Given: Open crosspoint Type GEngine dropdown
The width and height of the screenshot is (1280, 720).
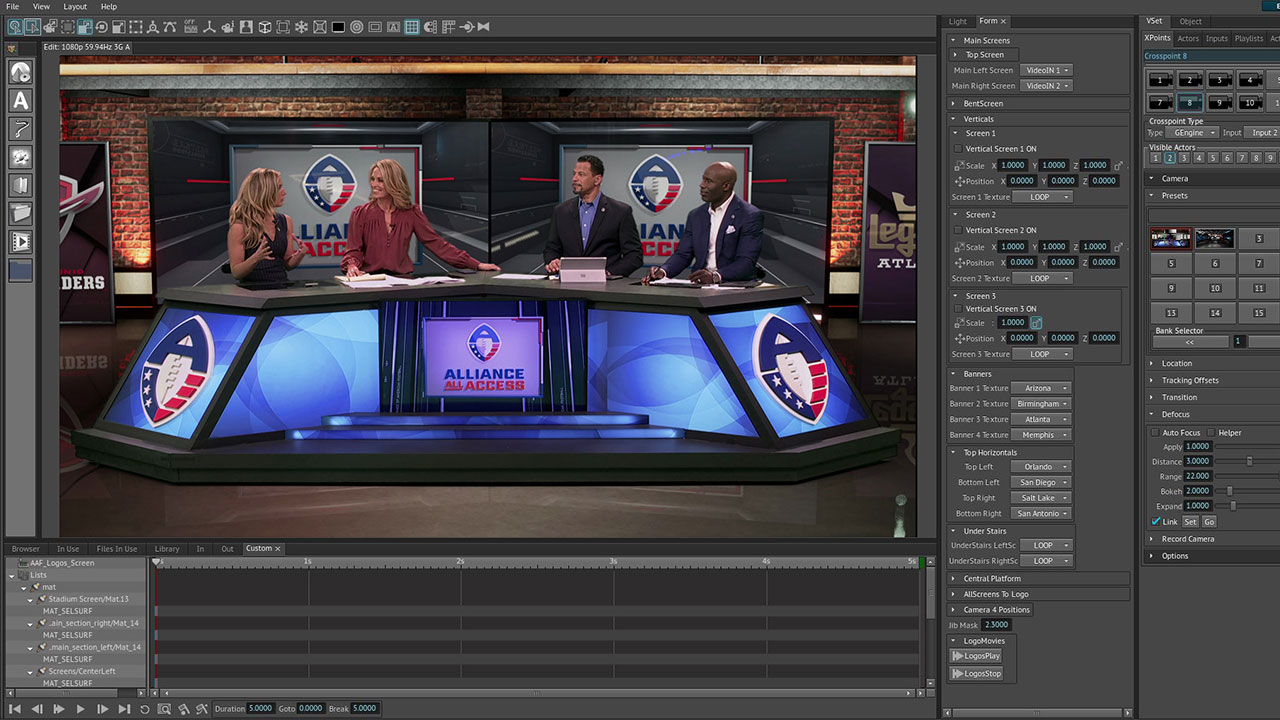Looking at the screenshot, I should click(1193, 132).
